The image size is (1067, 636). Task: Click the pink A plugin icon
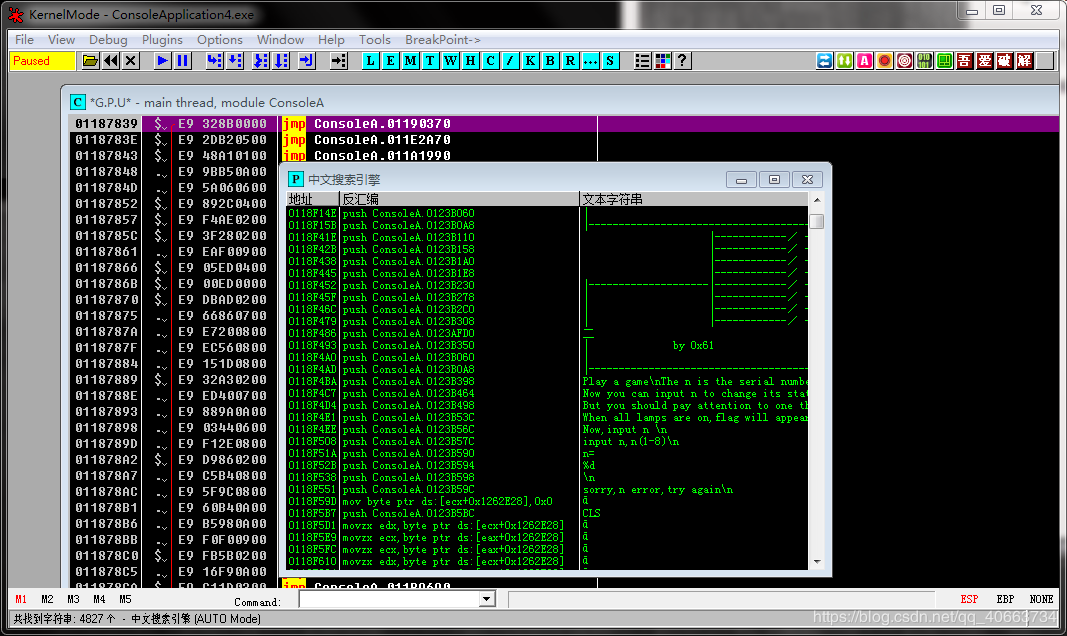pyautogui.click(x=864, y=61)
